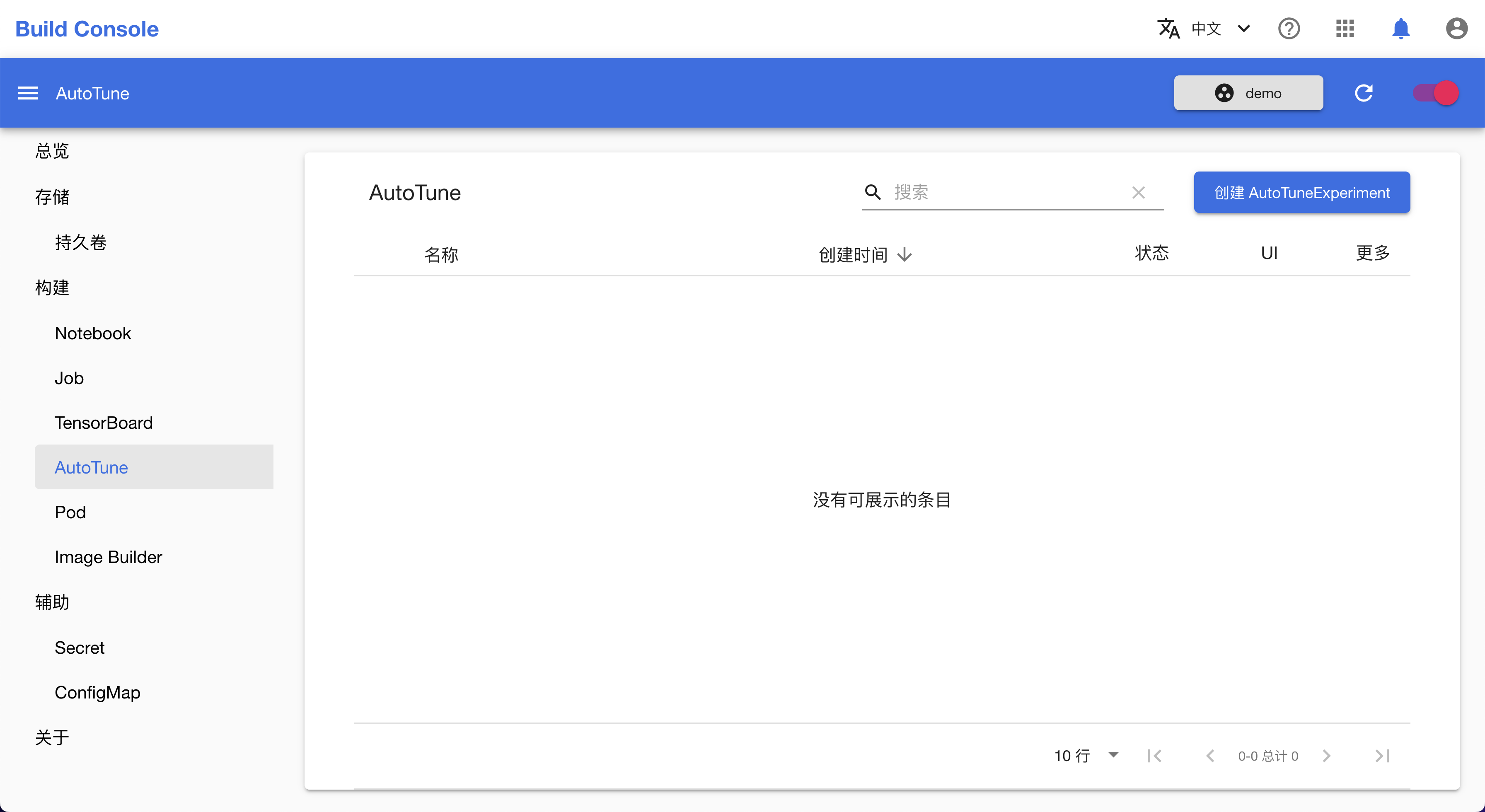This screenshot has width=1485, height=812.
Task: Open 关于 in the sidebar
Action: click(52, 738)
